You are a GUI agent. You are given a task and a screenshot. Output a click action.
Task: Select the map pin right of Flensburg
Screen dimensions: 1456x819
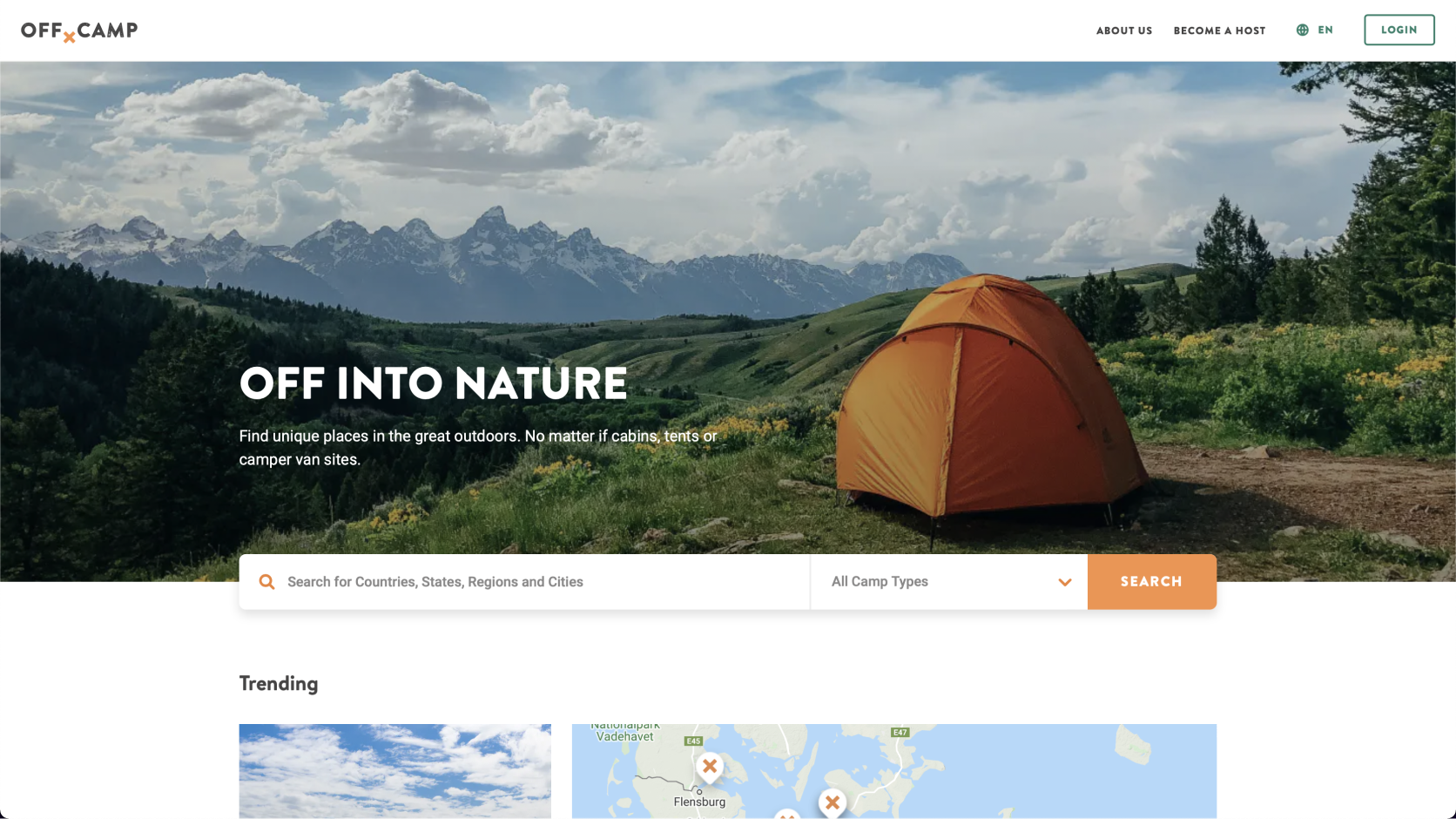coord(832,802)
